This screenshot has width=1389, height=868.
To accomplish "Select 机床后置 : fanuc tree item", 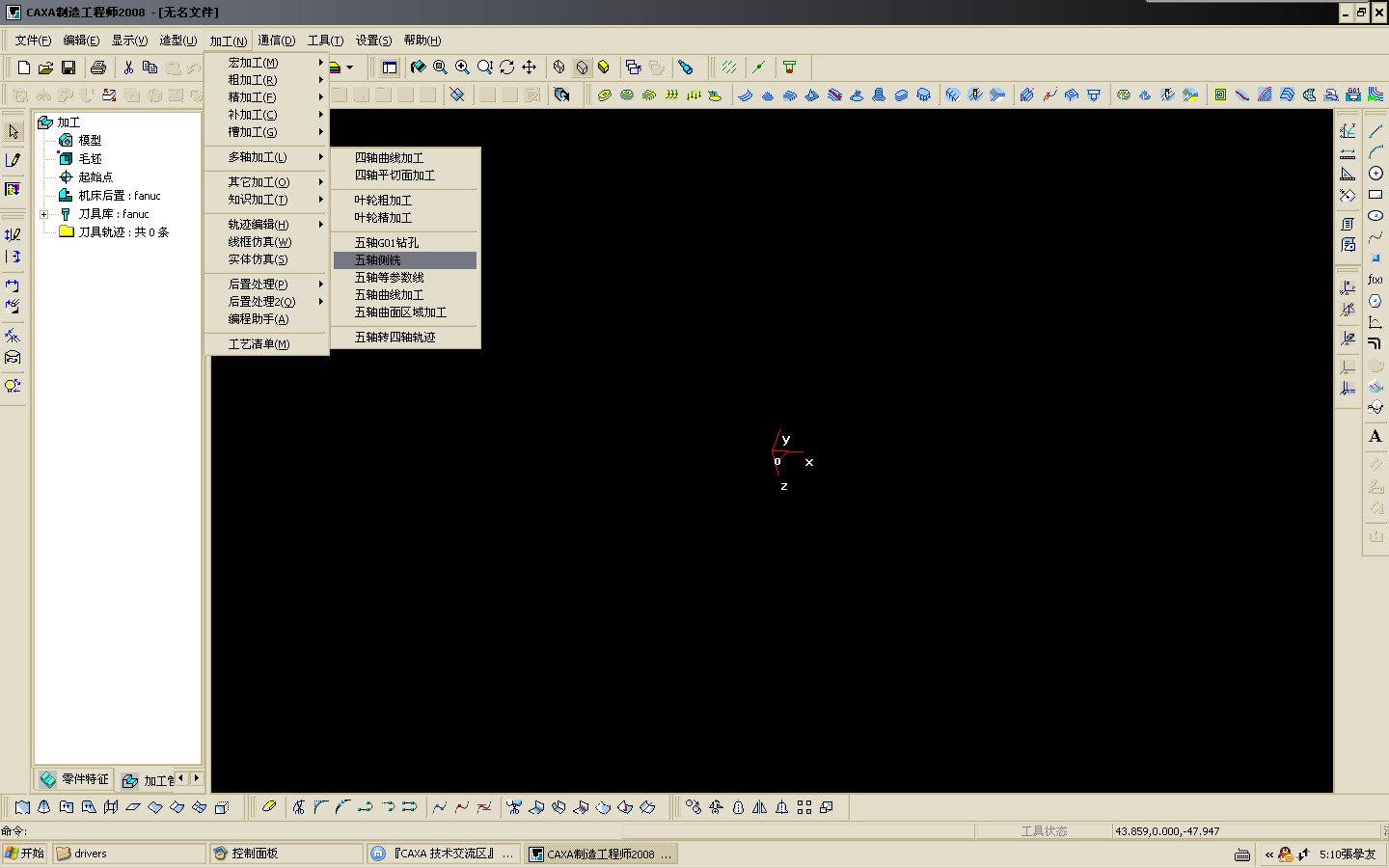I will 120,195.
